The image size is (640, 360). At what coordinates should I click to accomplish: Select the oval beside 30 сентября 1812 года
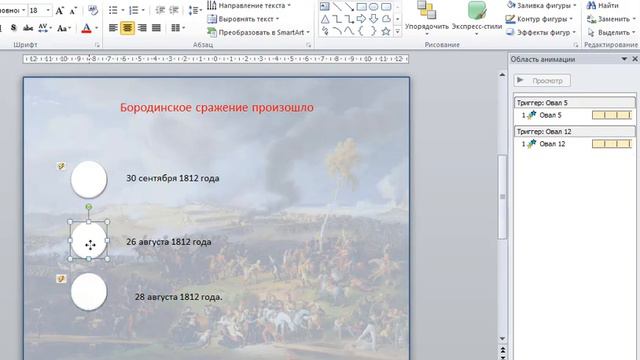(x=89, y=179)
